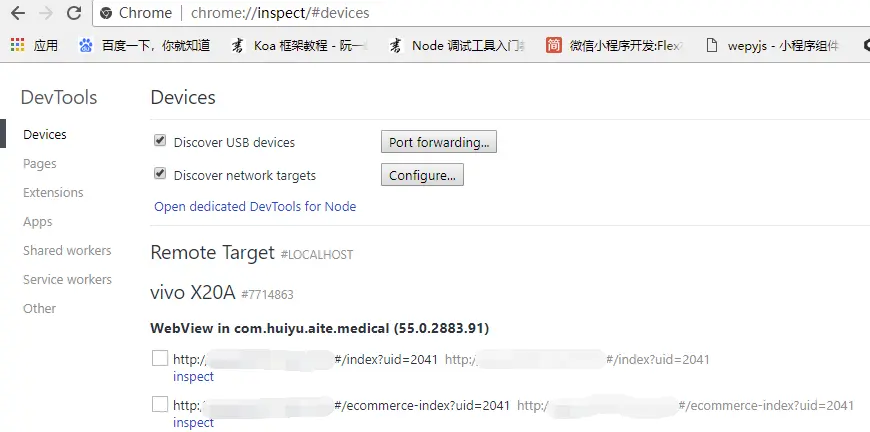Open the Baidu paw bookmark icon

coord(85,45)
